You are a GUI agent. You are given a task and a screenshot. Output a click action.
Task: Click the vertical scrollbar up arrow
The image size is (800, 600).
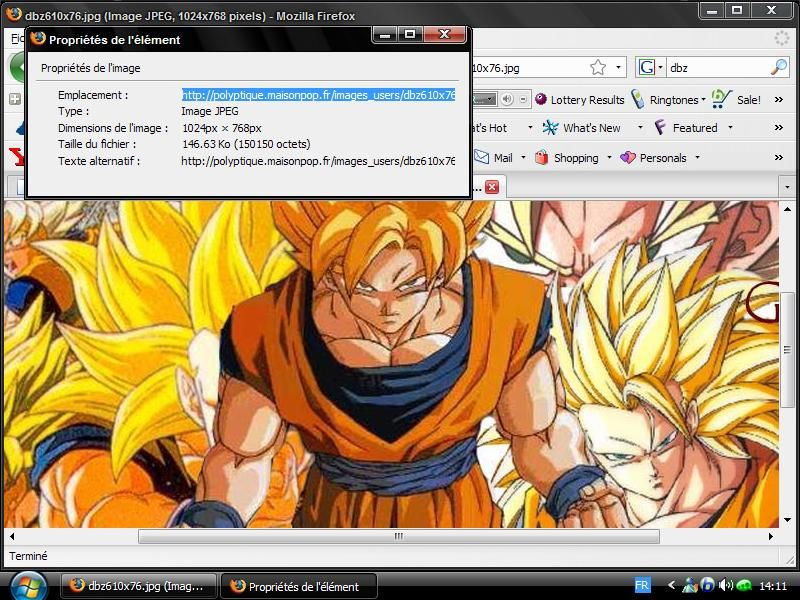pos(787,209)
